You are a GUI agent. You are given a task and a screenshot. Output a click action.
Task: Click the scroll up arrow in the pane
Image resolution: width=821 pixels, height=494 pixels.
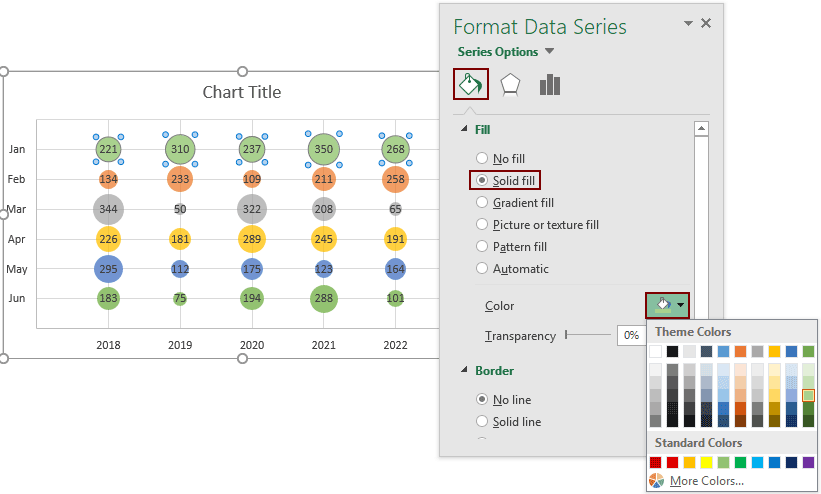click(701, 128)
